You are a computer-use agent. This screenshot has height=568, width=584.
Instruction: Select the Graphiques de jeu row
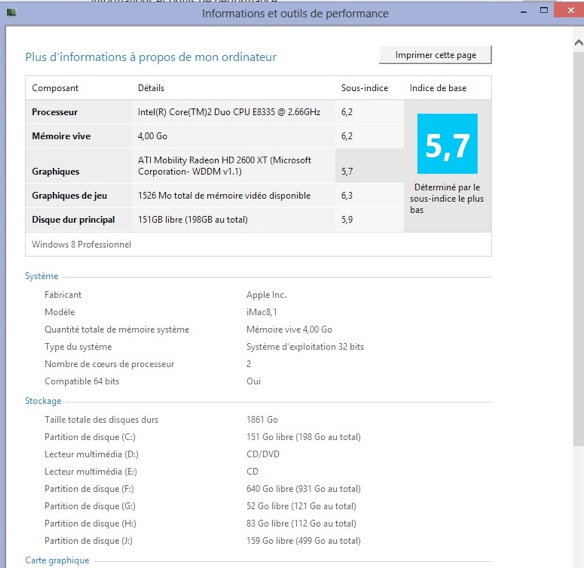point(215,196)
